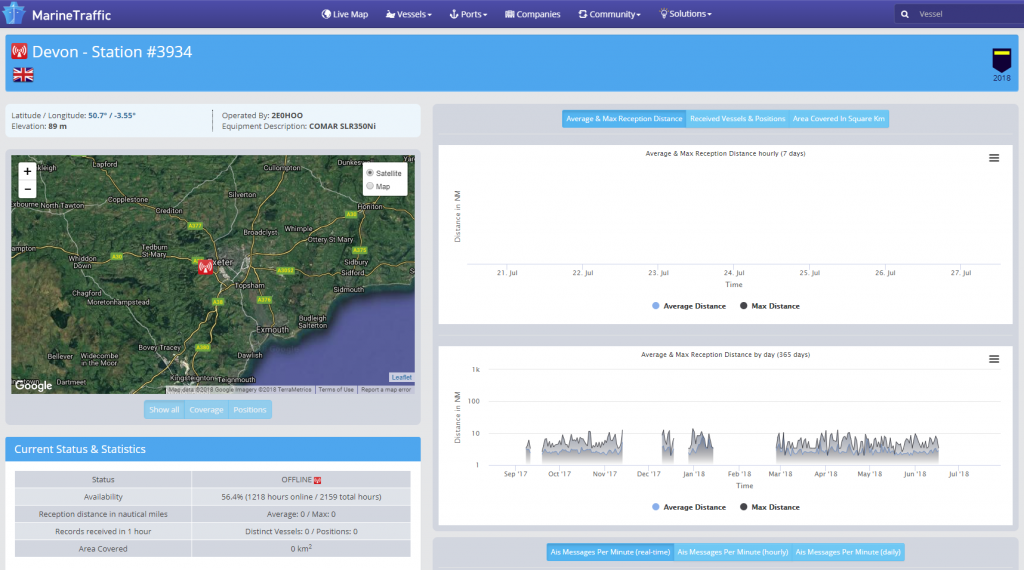
Task: Open the 365 days chart context menu
Action: [993, 359]
